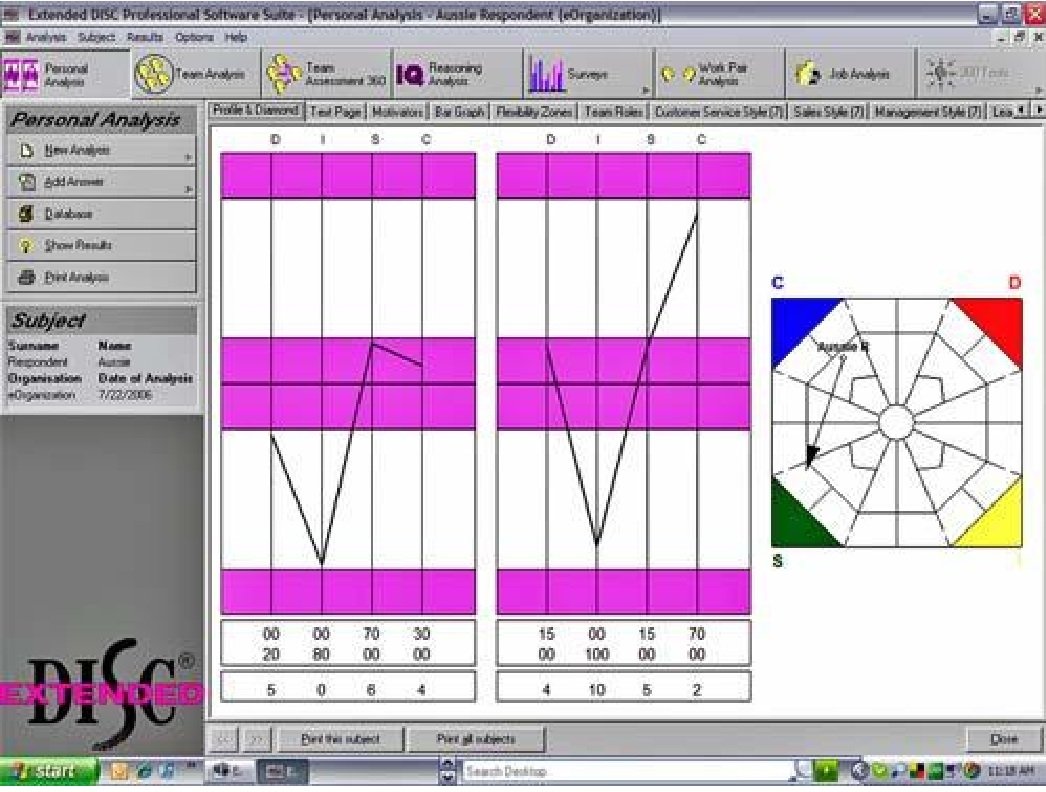This screenshot has height=792, width=1046.
Task: Click the Print this subject button
Action: (339, 739)
